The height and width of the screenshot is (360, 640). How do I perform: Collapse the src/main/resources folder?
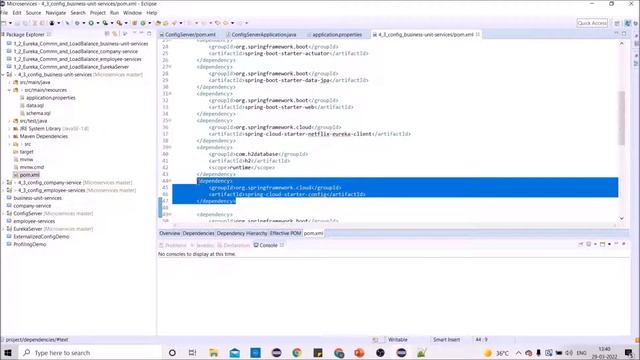point(9,90)
